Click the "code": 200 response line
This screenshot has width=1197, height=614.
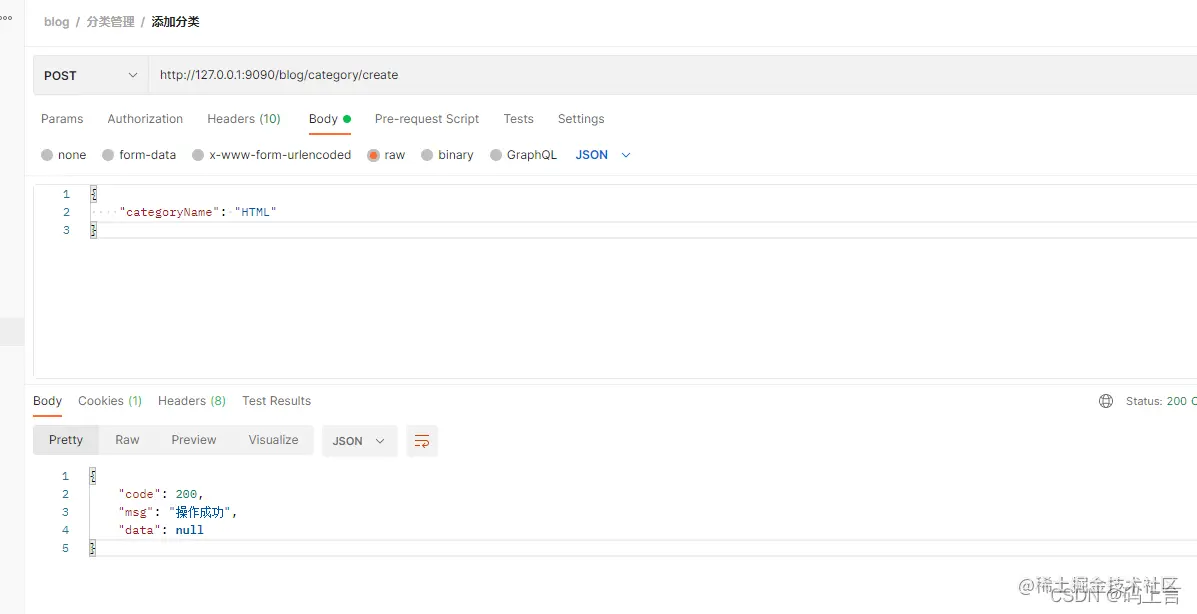[x=160, y=494]
